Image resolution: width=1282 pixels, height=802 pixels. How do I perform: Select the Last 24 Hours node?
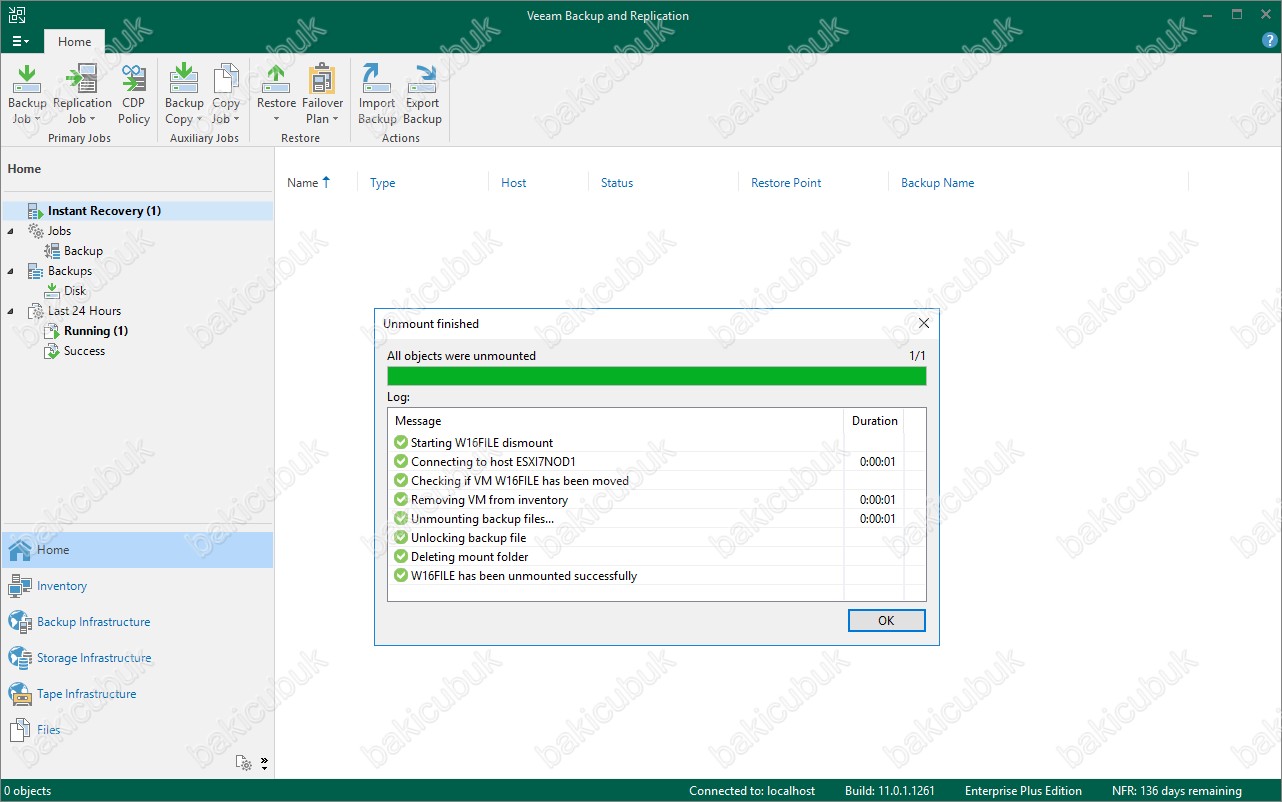[x=84, y=311]
